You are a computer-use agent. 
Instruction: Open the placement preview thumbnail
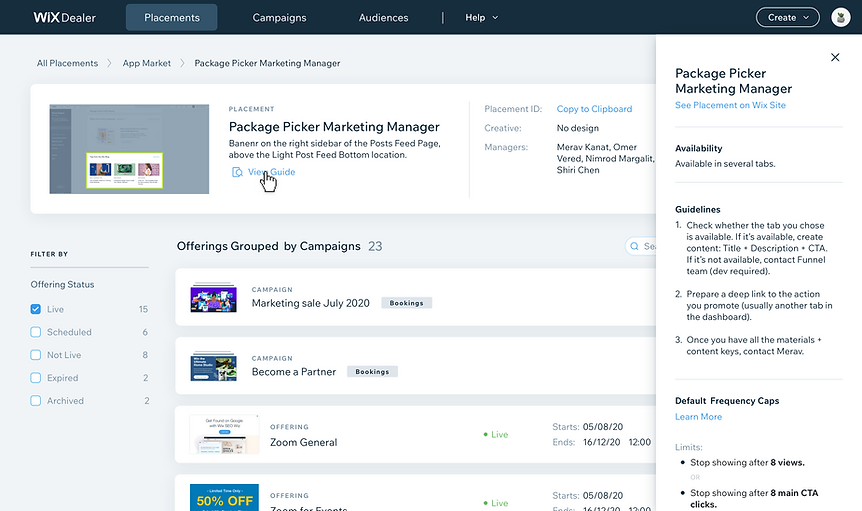129,149
